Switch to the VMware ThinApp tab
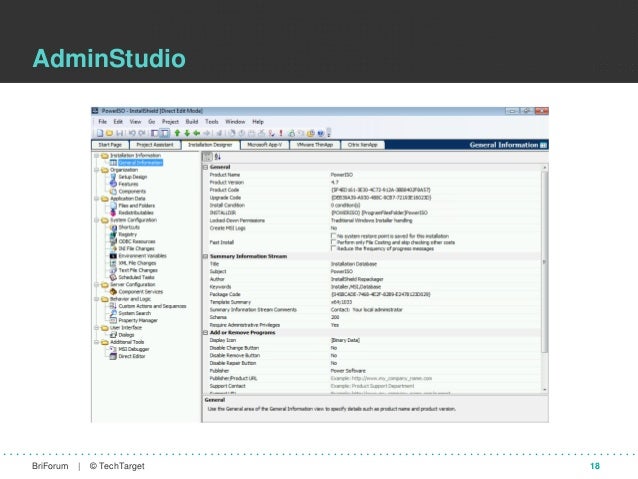This screenshot has height=479, width=638. [315, 145]
